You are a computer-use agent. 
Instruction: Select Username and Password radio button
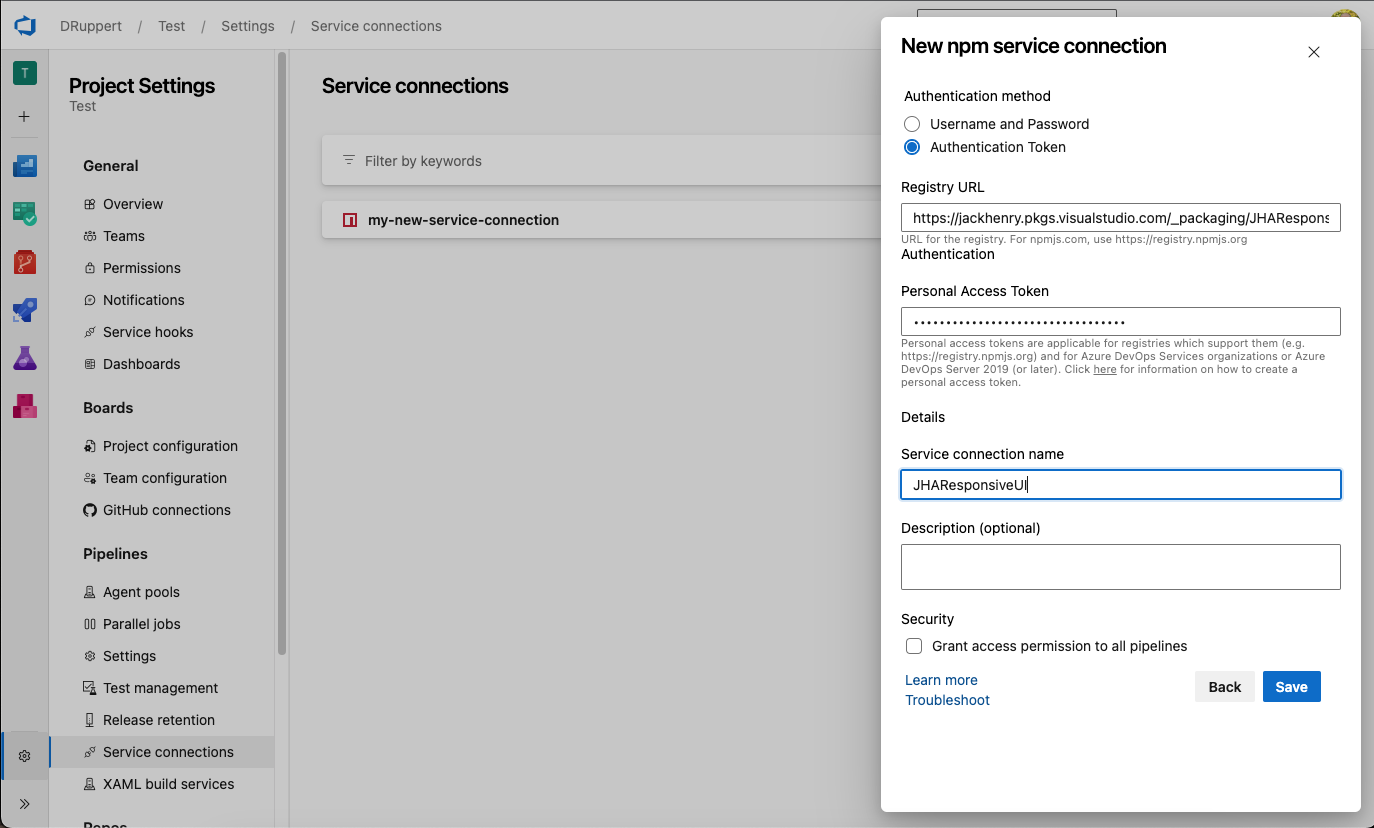[912, 124]
